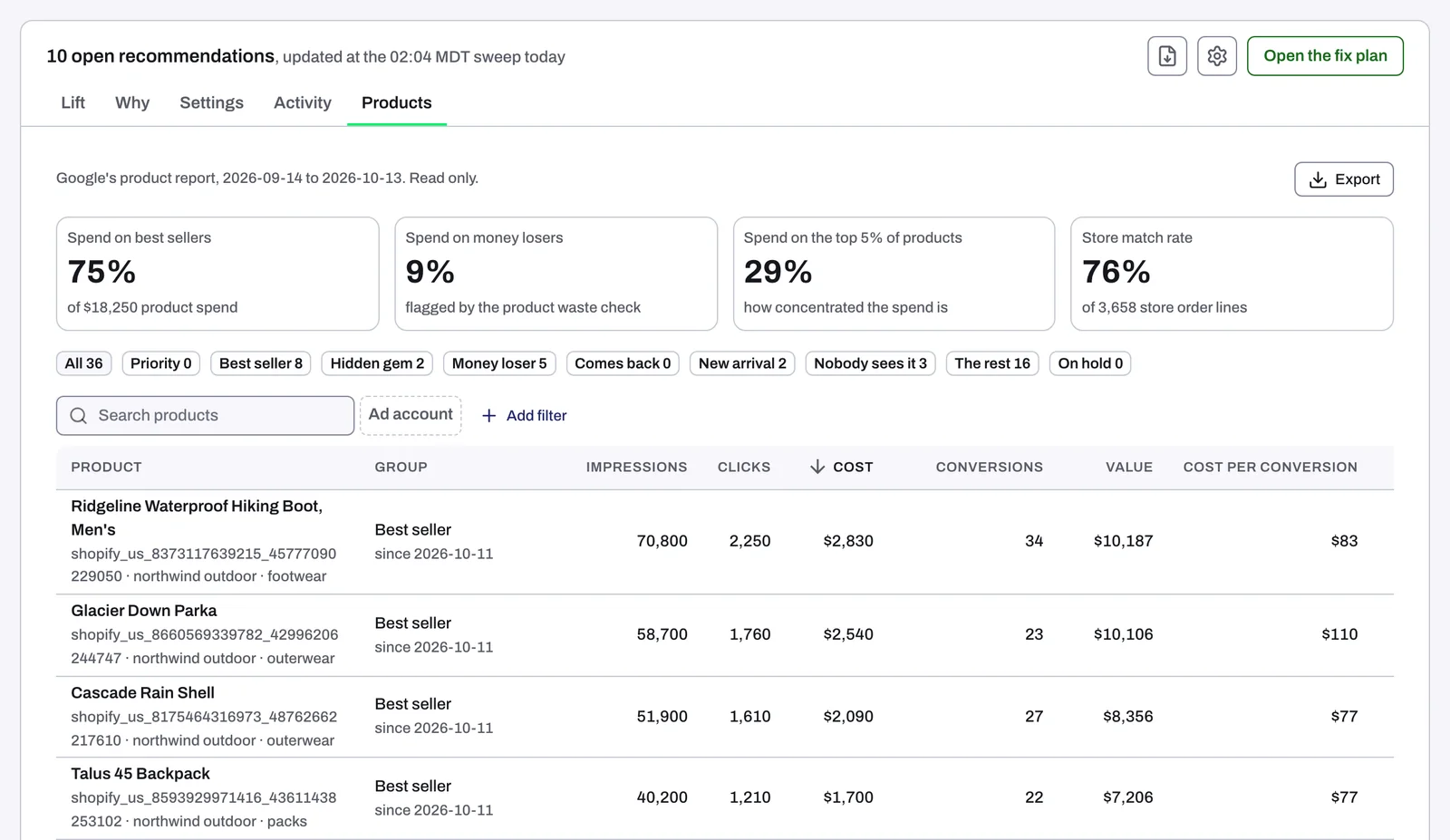Select Cascade Rain Shell product name

143,692
